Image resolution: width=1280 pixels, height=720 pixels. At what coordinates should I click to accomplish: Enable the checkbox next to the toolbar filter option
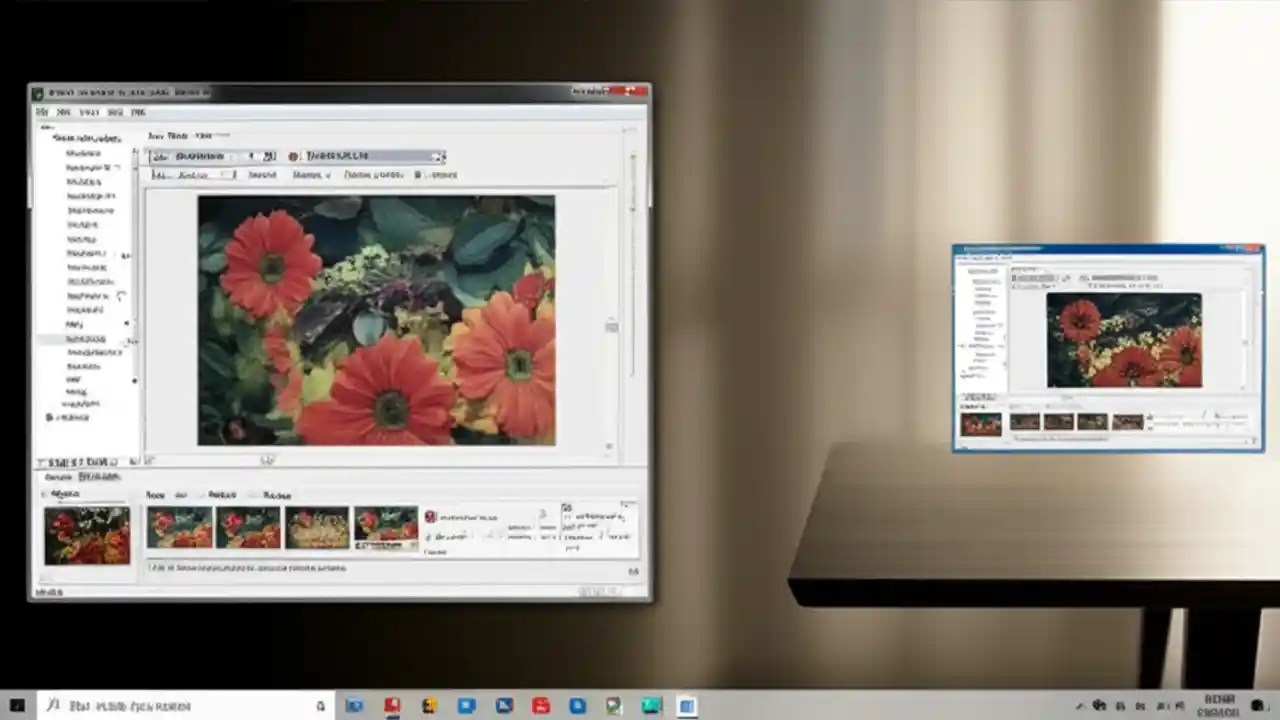[418, 174]
